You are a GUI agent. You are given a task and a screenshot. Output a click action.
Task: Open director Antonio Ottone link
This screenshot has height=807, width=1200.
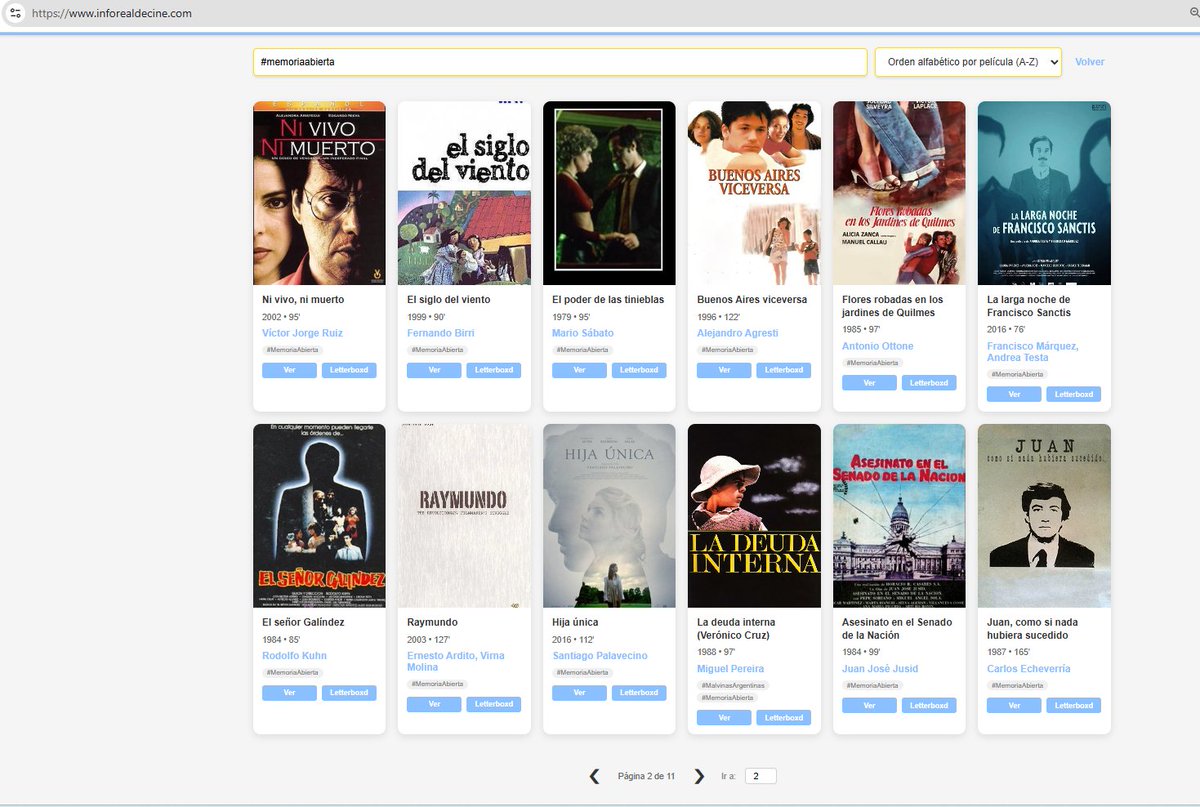pos(878,346)
